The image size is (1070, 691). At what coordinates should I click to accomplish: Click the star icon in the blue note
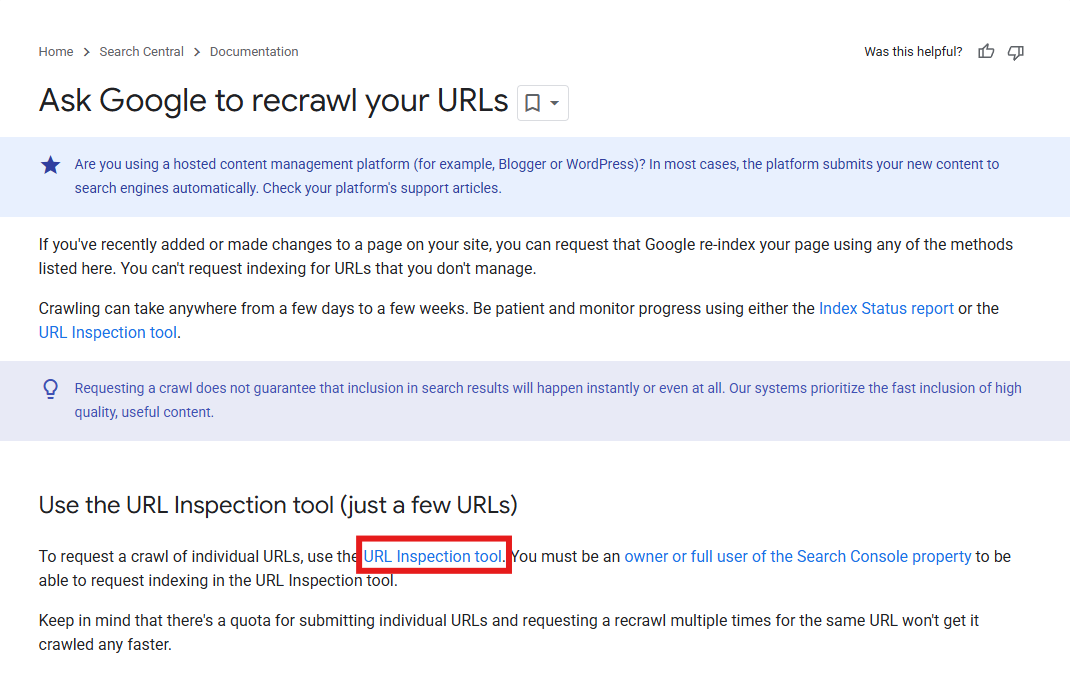[x=50, y=165]
